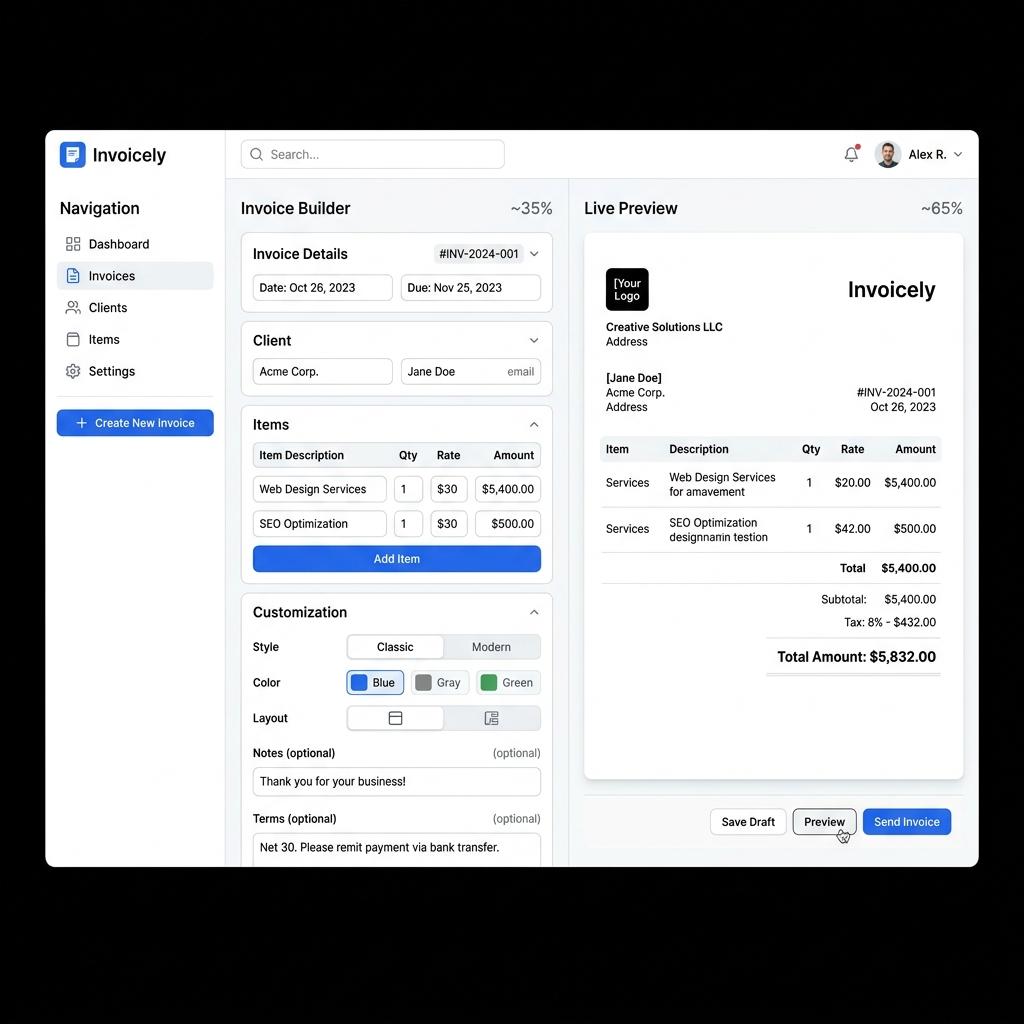The image size is (1024, 1024).
Task: Click Alex R. profile avatar
Action: tap(888, 155)
